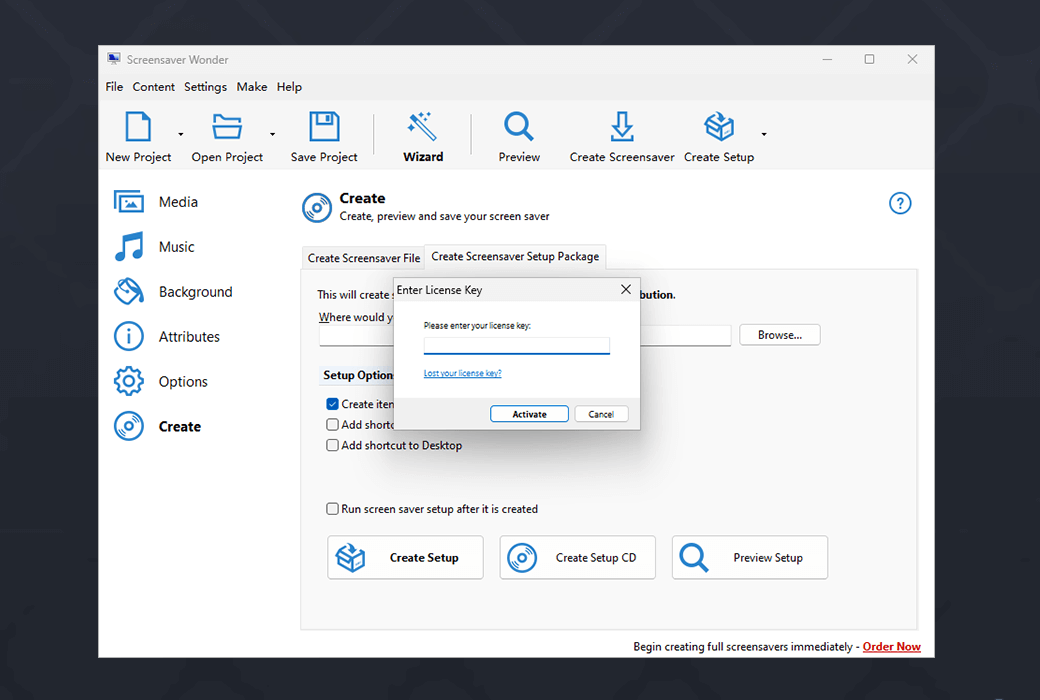Click the 'Music' sidebar label
The width and height of the screenshot is (1040, 700).
pyautogui.click(x=176, y=247)
